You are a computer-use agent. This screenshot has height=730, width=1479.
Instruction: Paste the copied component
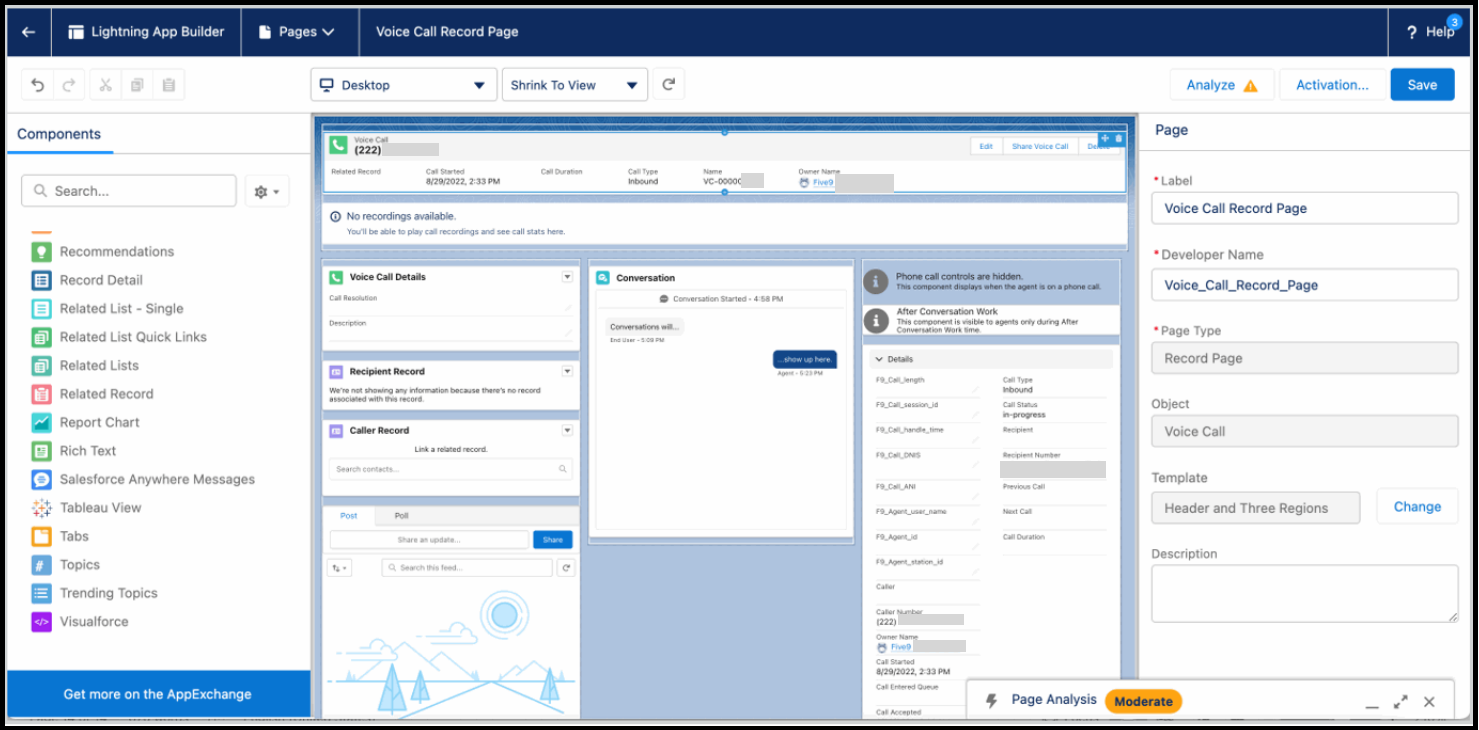tap(169, 85)
